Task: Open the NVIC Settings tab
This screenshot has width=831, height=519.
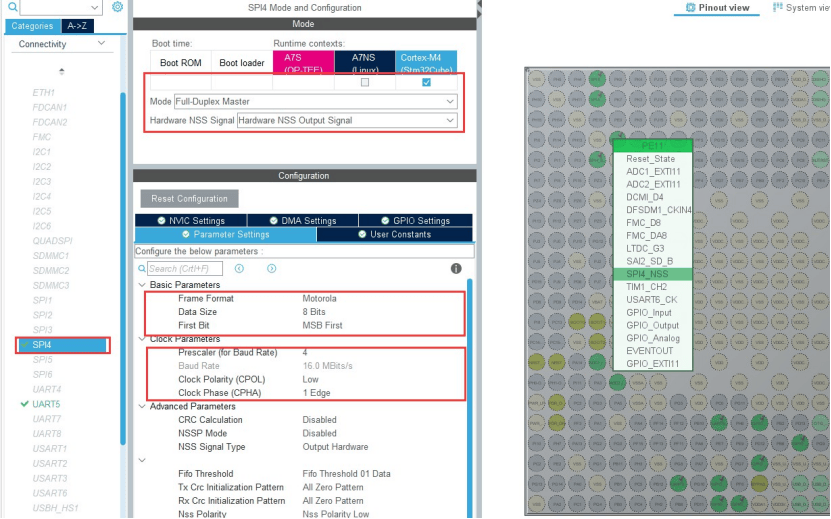Action: (191, 221)
